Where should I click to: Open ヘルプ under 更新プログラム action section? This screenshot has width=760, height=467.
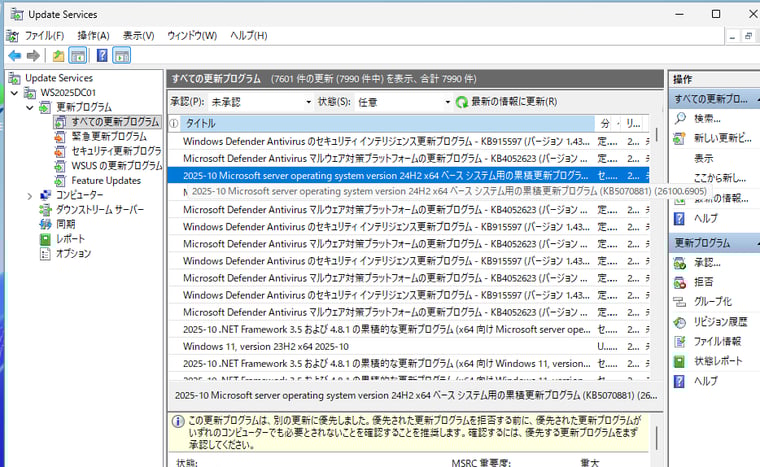(x=705, y=381)
